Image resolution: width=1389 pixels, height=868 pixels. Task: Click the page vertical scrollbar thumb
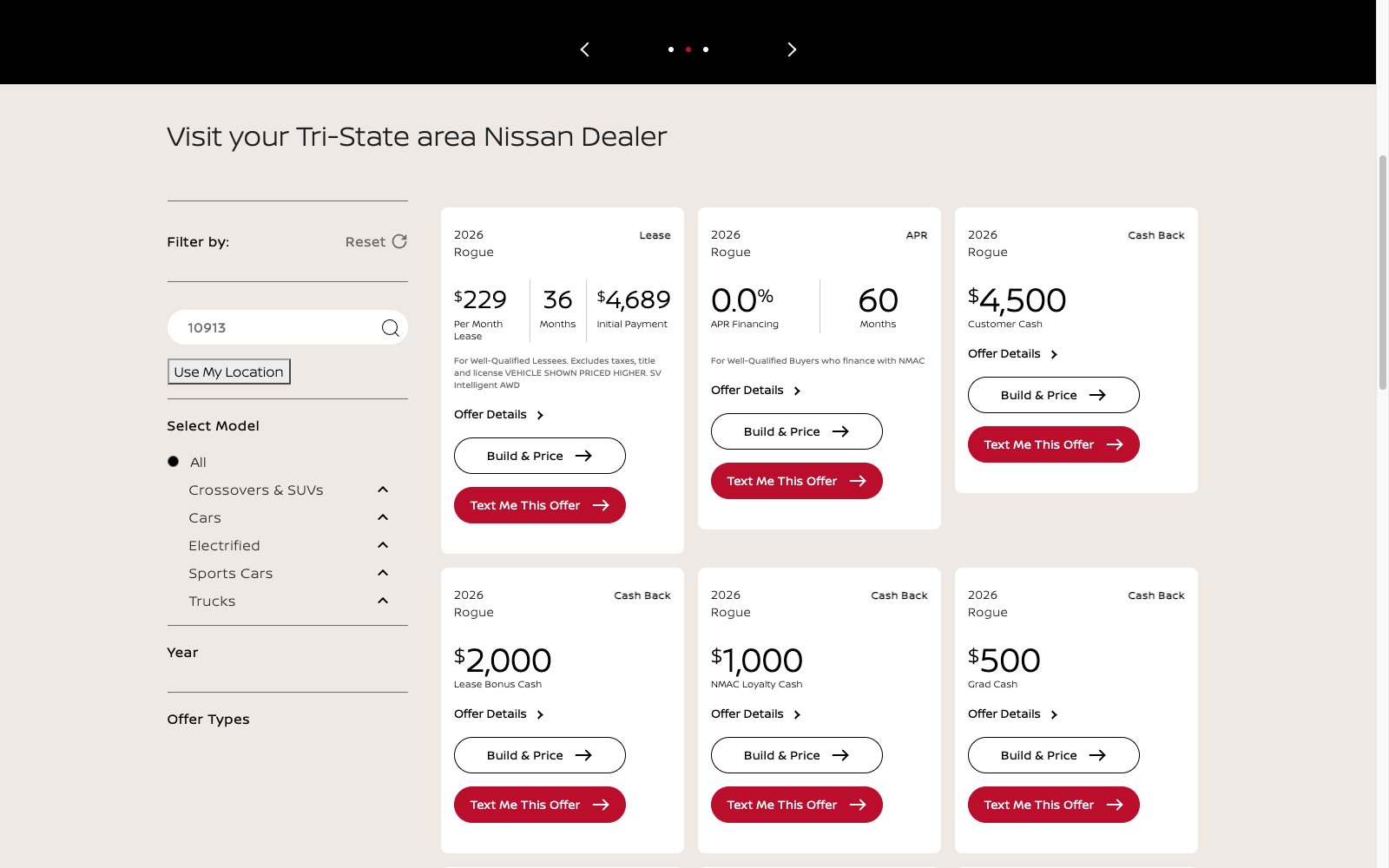tap(1383, 272)
